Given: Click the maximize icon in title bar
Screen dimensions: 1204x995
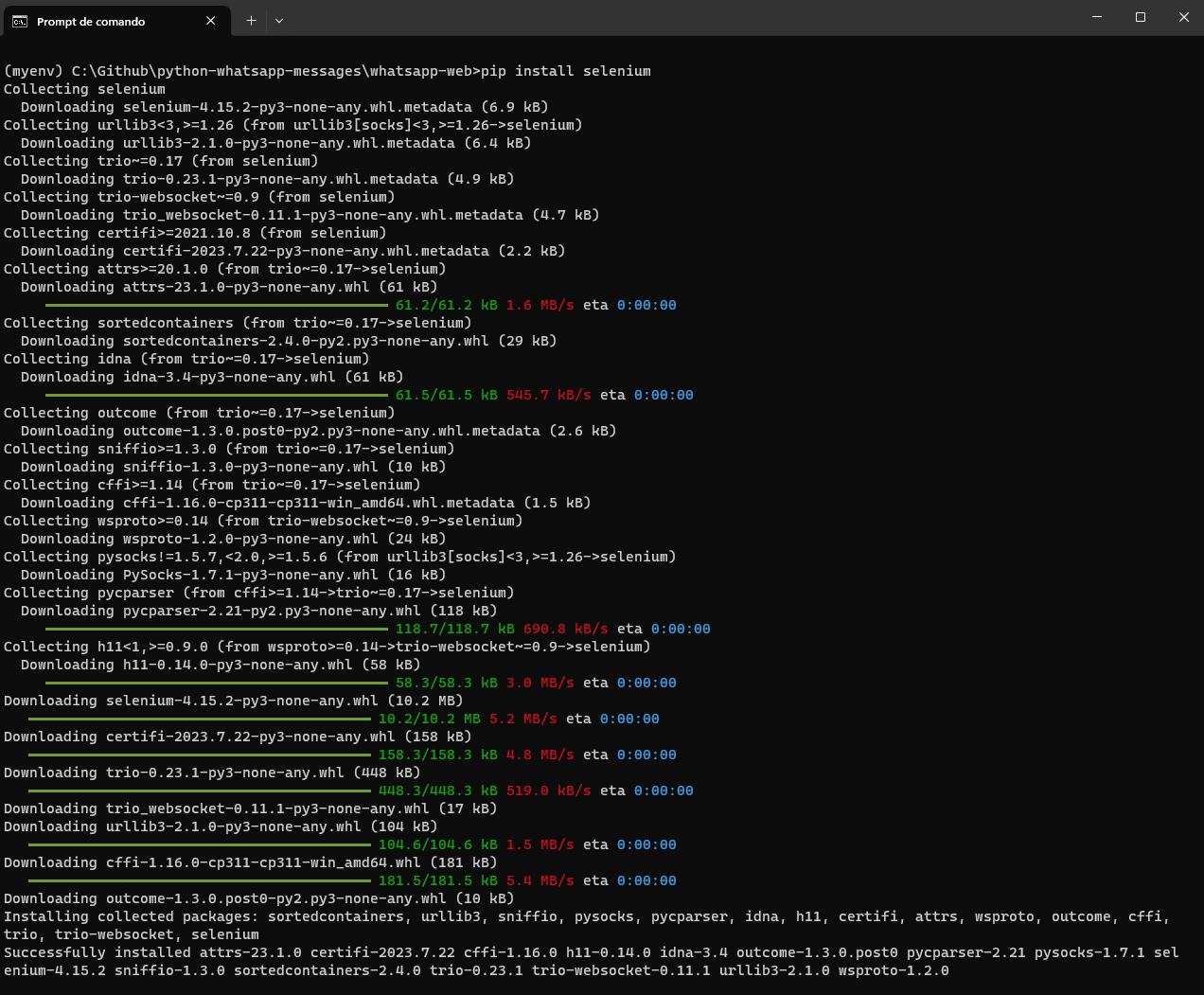Looking at the screenshot, I should pyautogui.click(x=1140, y=17).
